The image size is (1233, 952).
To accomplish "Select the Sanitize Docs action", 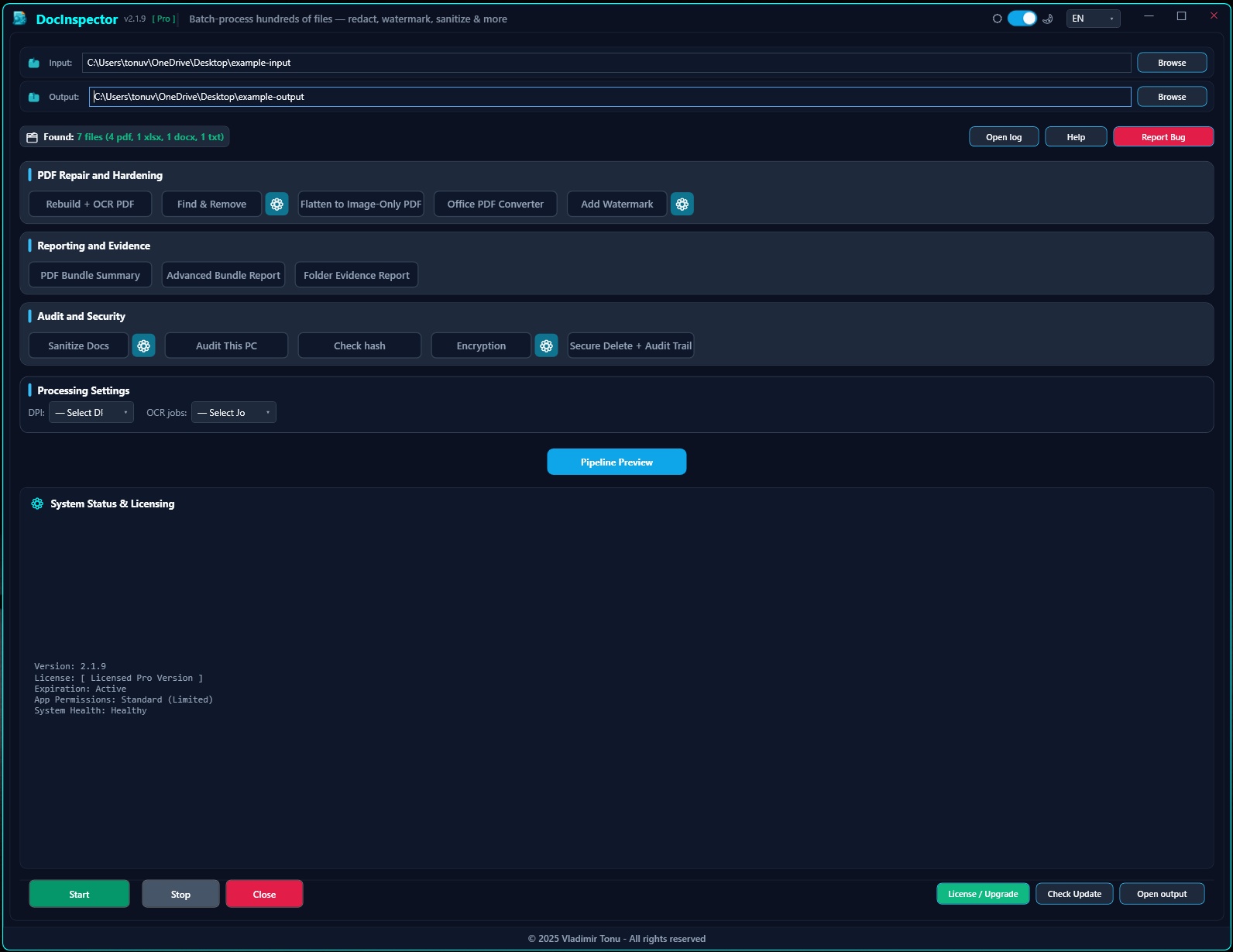I will point(78,345).
